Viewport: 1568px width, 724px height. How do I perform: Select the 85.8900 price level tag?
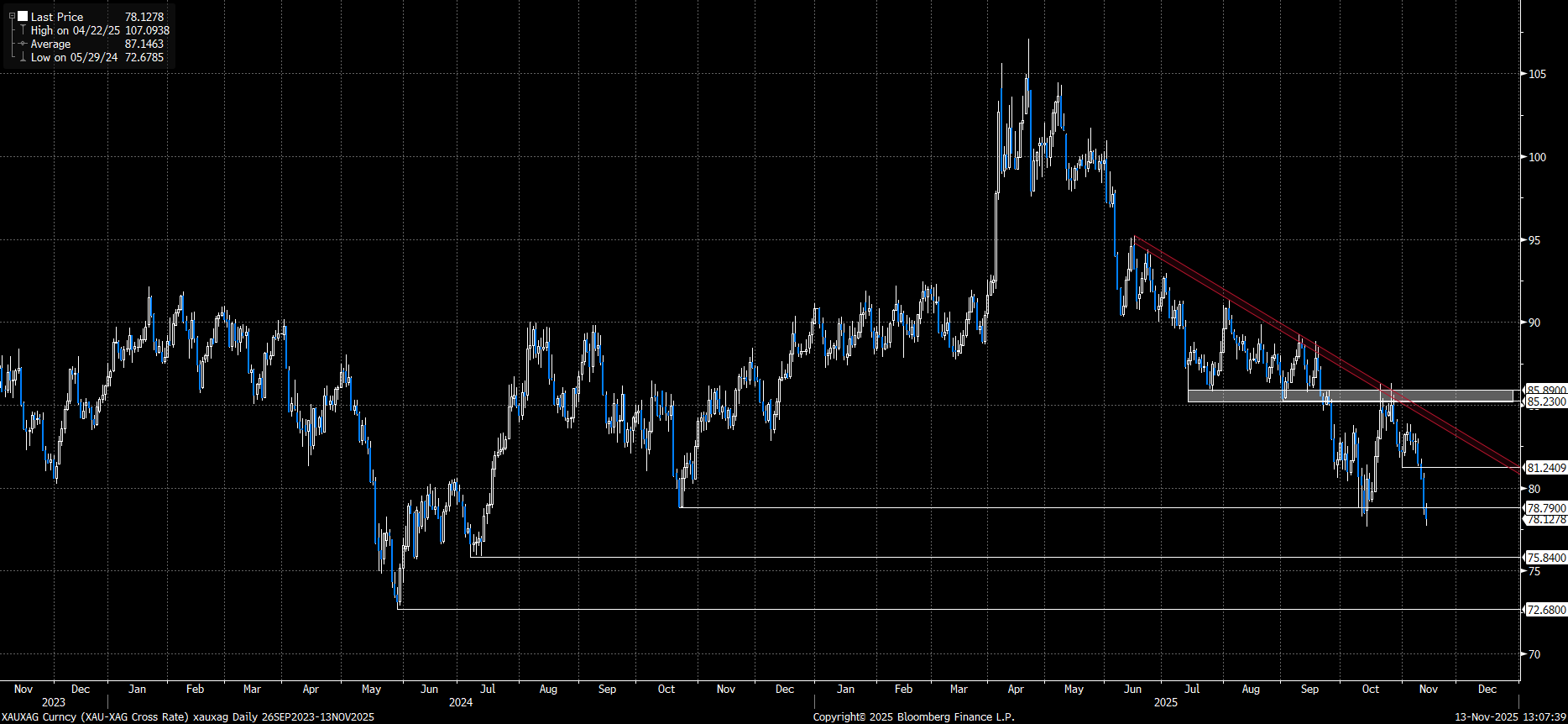click(x=1545, y=391)
